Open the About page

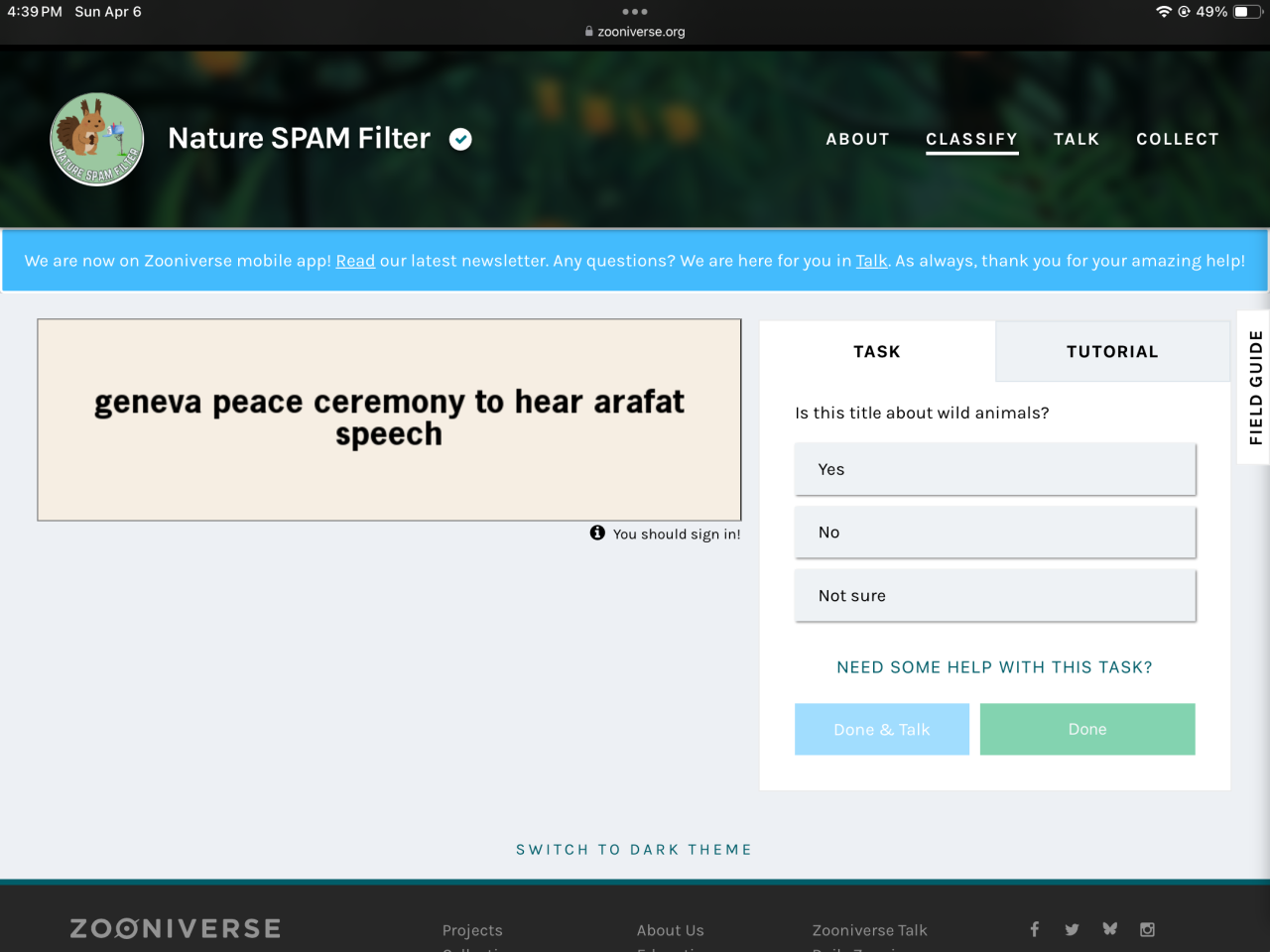click(x=858, y=139)
